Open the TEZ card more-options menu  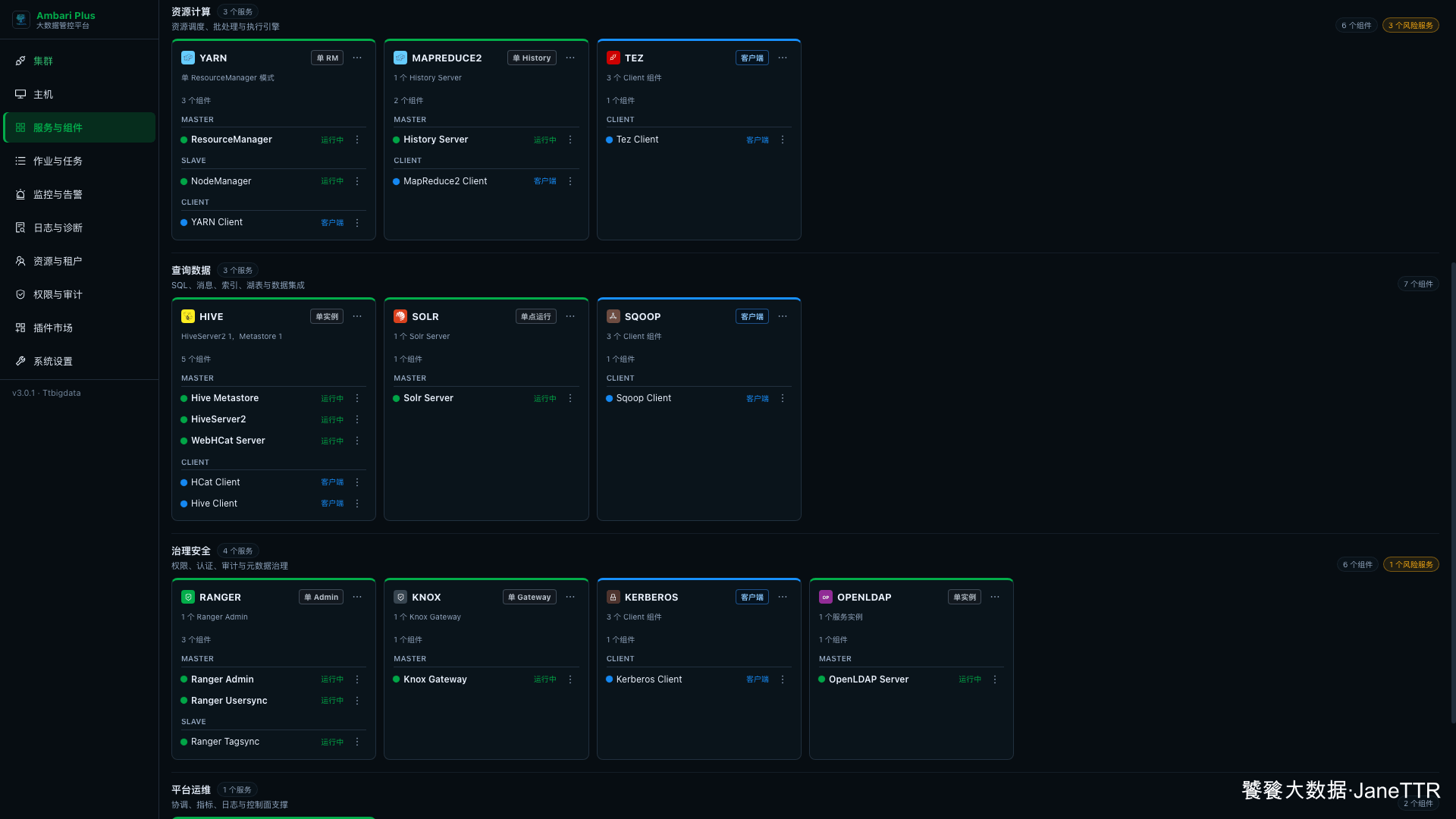(x=783, y=58)
